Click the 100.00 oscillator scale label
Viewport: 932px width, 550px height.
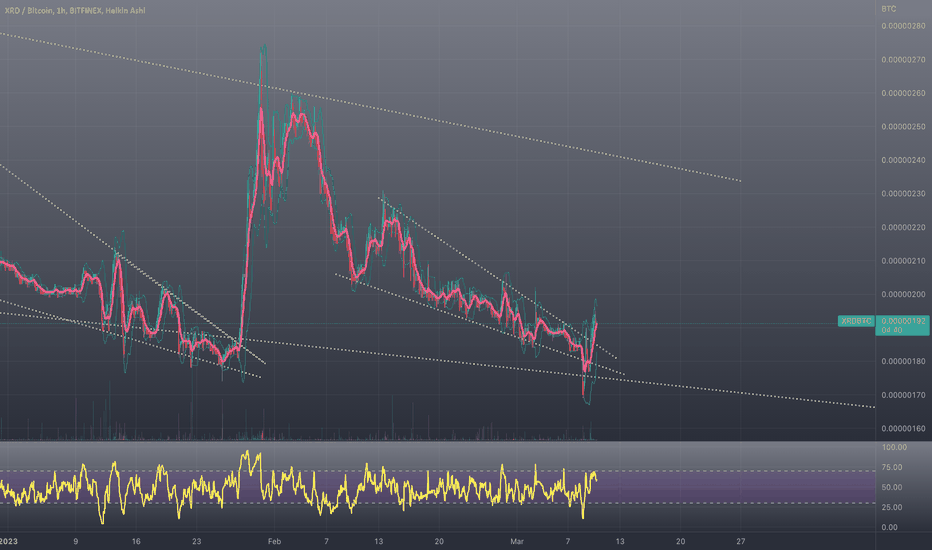coord(895,447)
